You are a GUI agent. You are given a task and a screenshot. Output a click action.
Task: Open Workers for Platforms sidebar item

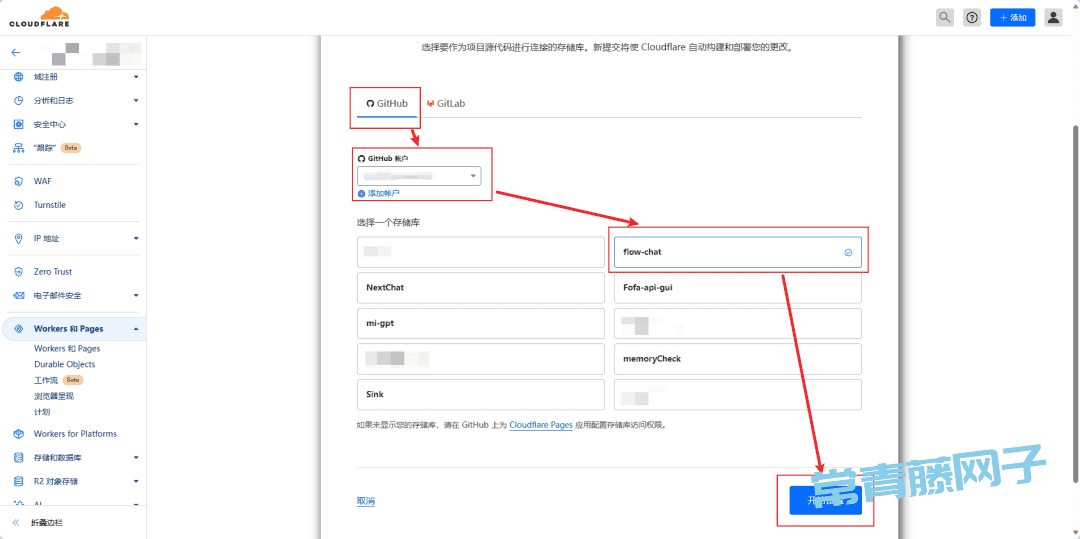(75, 434)
